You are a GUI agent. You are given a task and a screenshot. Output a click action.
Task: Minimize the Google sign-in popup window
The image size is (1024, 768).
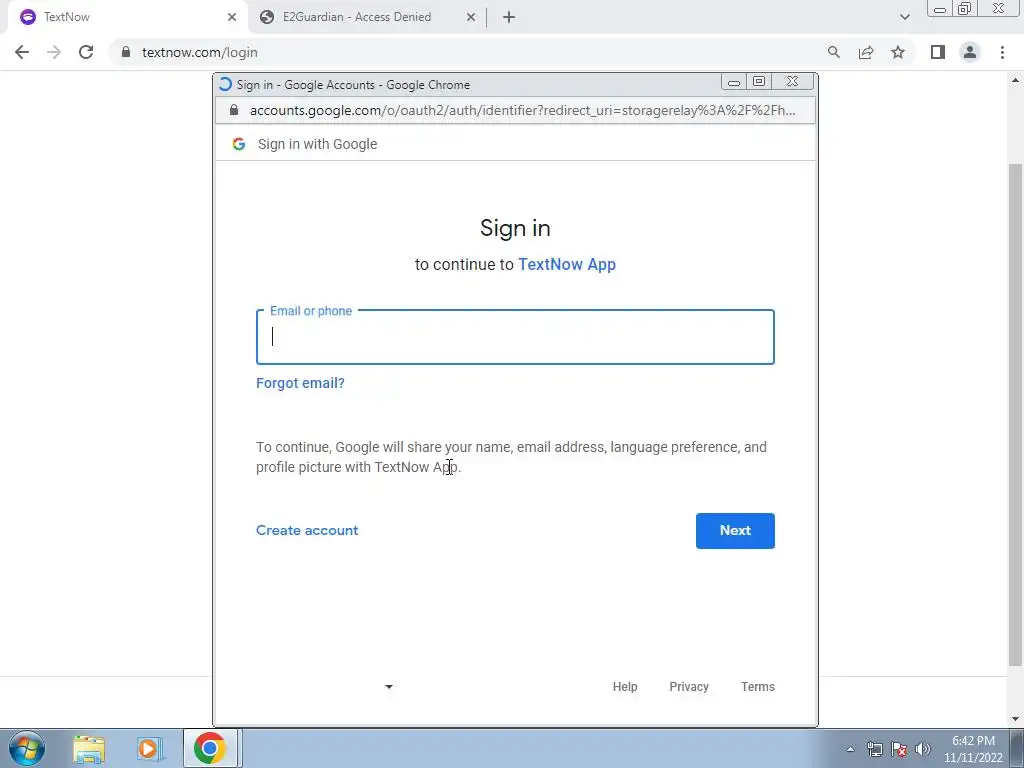(x=734, y=82)
